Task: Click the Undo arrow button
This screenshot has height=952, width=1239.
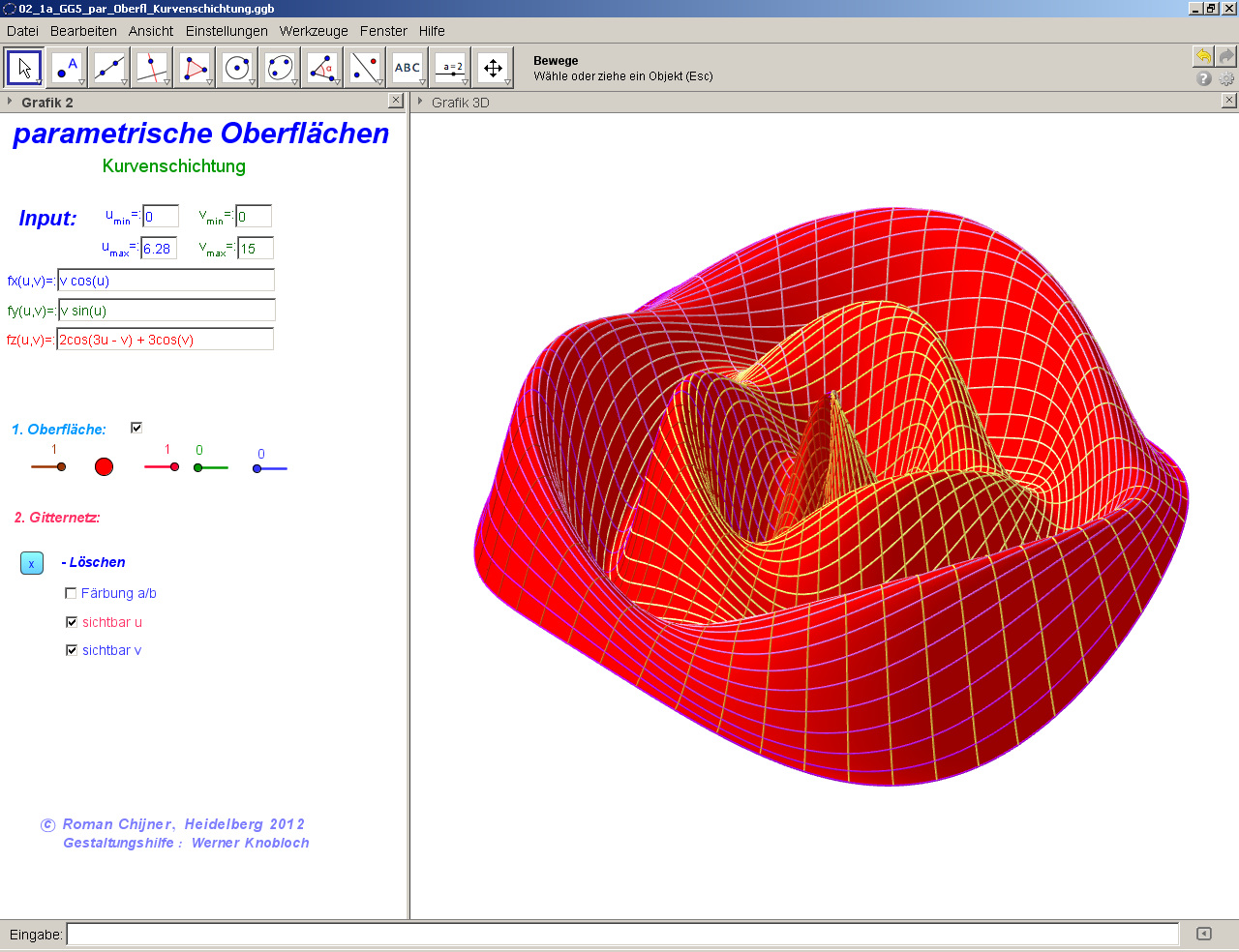Action: tap(1203, 56)
